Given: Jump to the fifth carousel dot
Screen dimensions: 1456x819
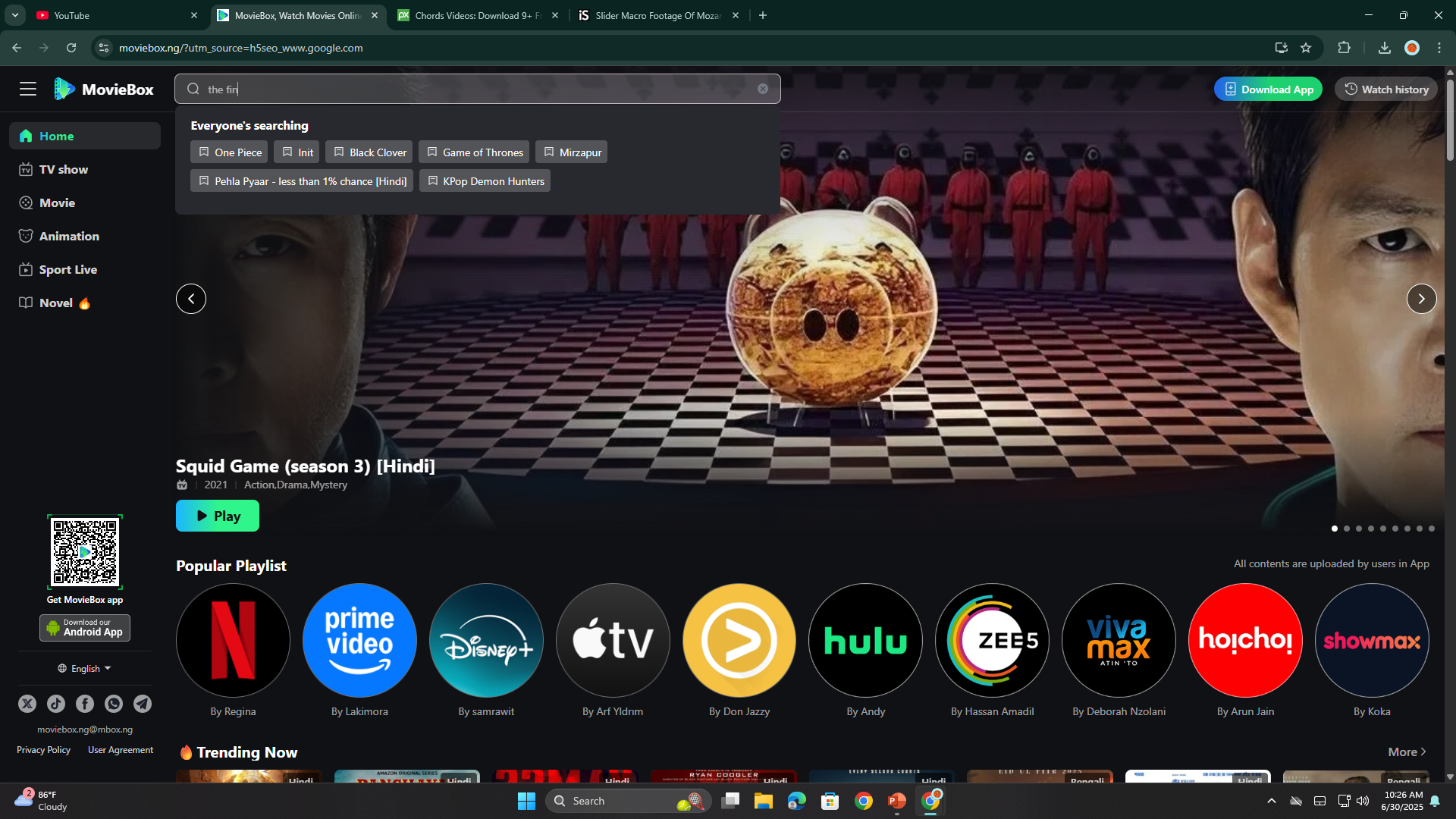Looking at the screenshot, I should point(1383,529).
